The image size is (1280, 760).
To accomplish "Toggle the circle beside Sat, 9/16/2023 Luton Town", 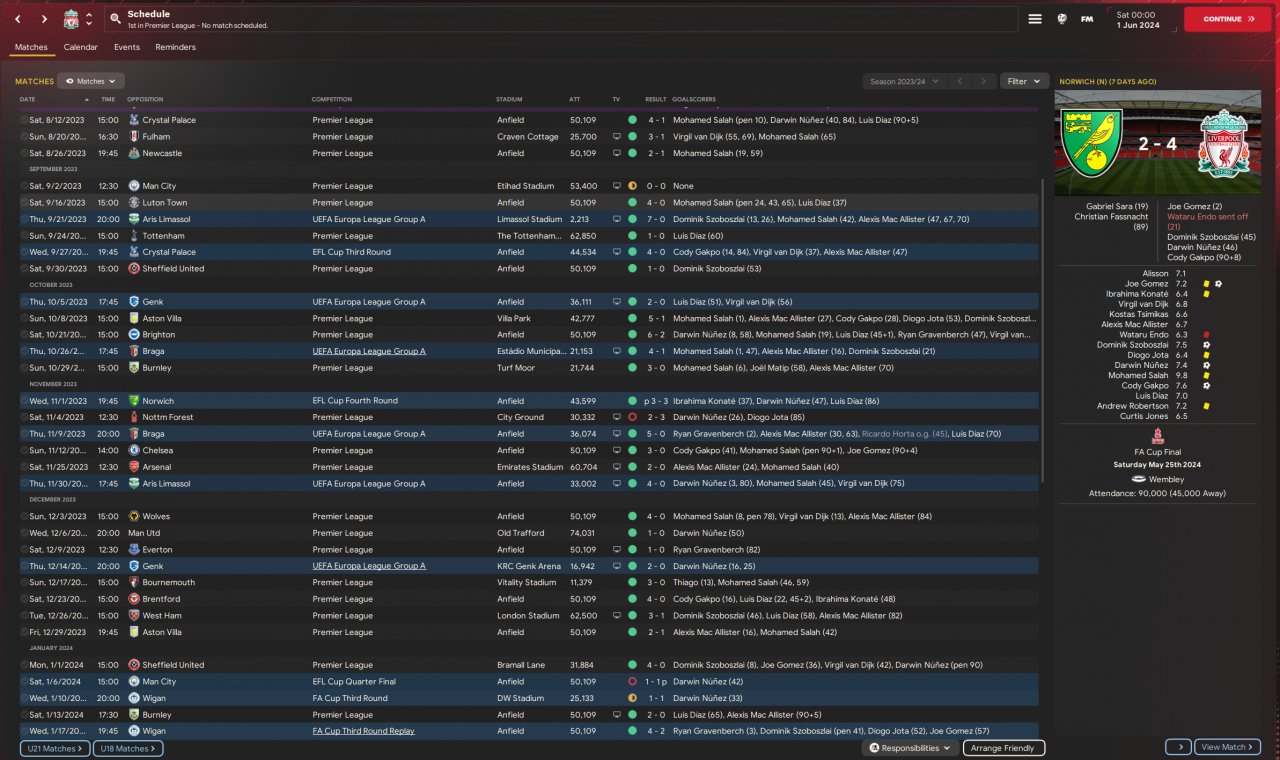I will tap(24, 203).
